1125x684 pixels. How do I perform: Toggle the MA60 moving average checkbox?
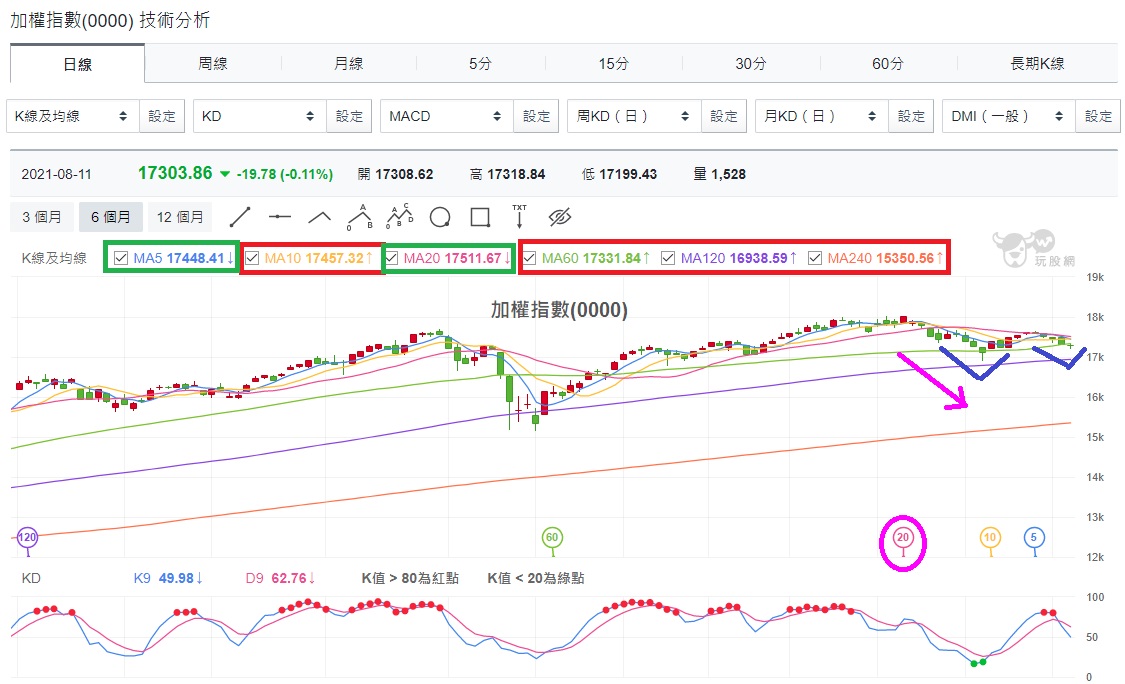pyautogui.click(x=529, y=258)
